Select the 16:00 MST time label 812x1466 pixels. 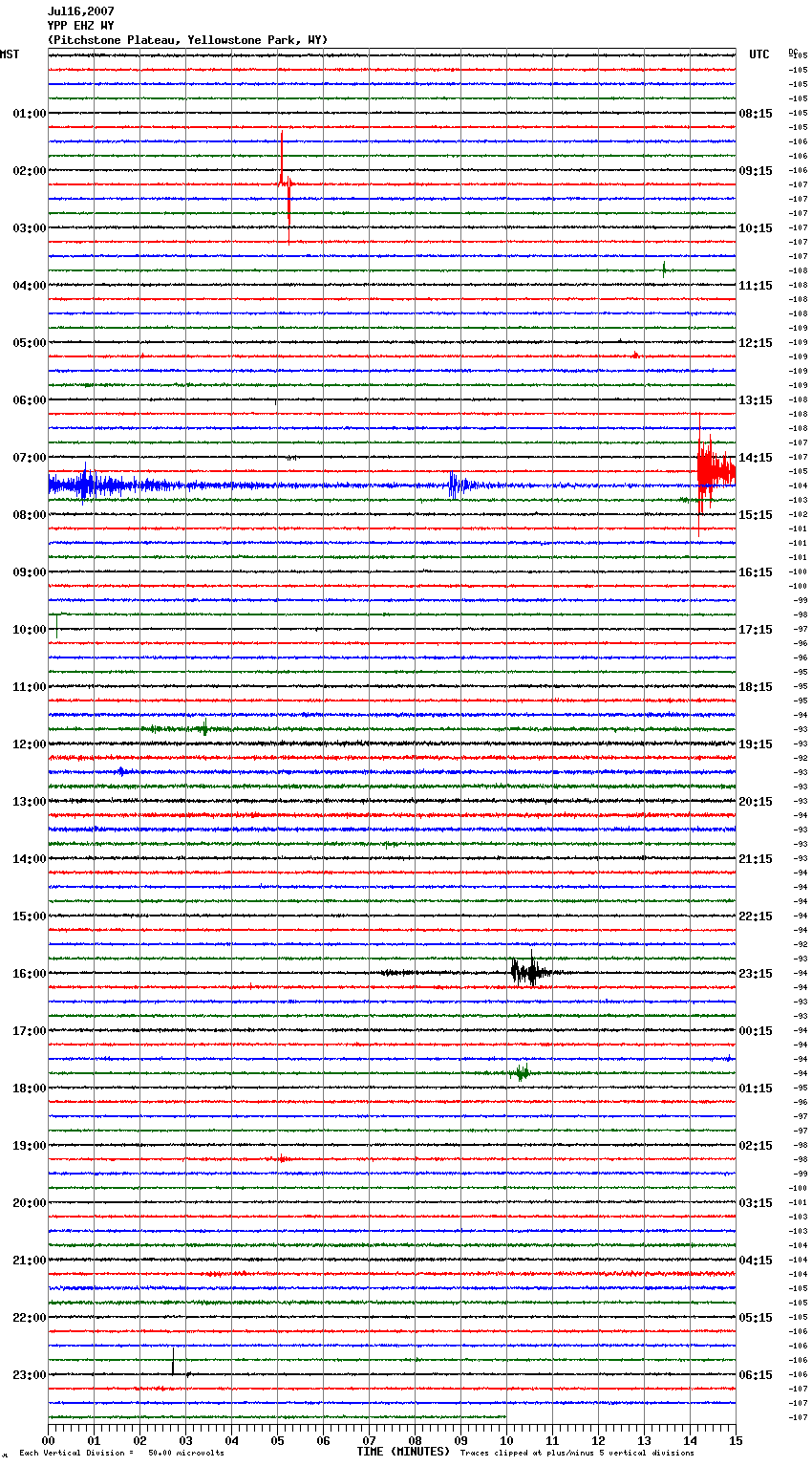tap(29, 974)
